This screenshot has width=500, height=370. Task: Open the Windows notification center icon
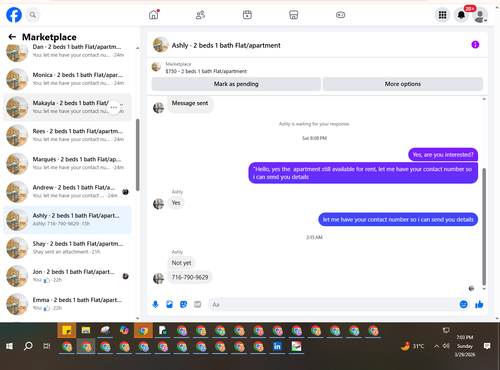487,346
